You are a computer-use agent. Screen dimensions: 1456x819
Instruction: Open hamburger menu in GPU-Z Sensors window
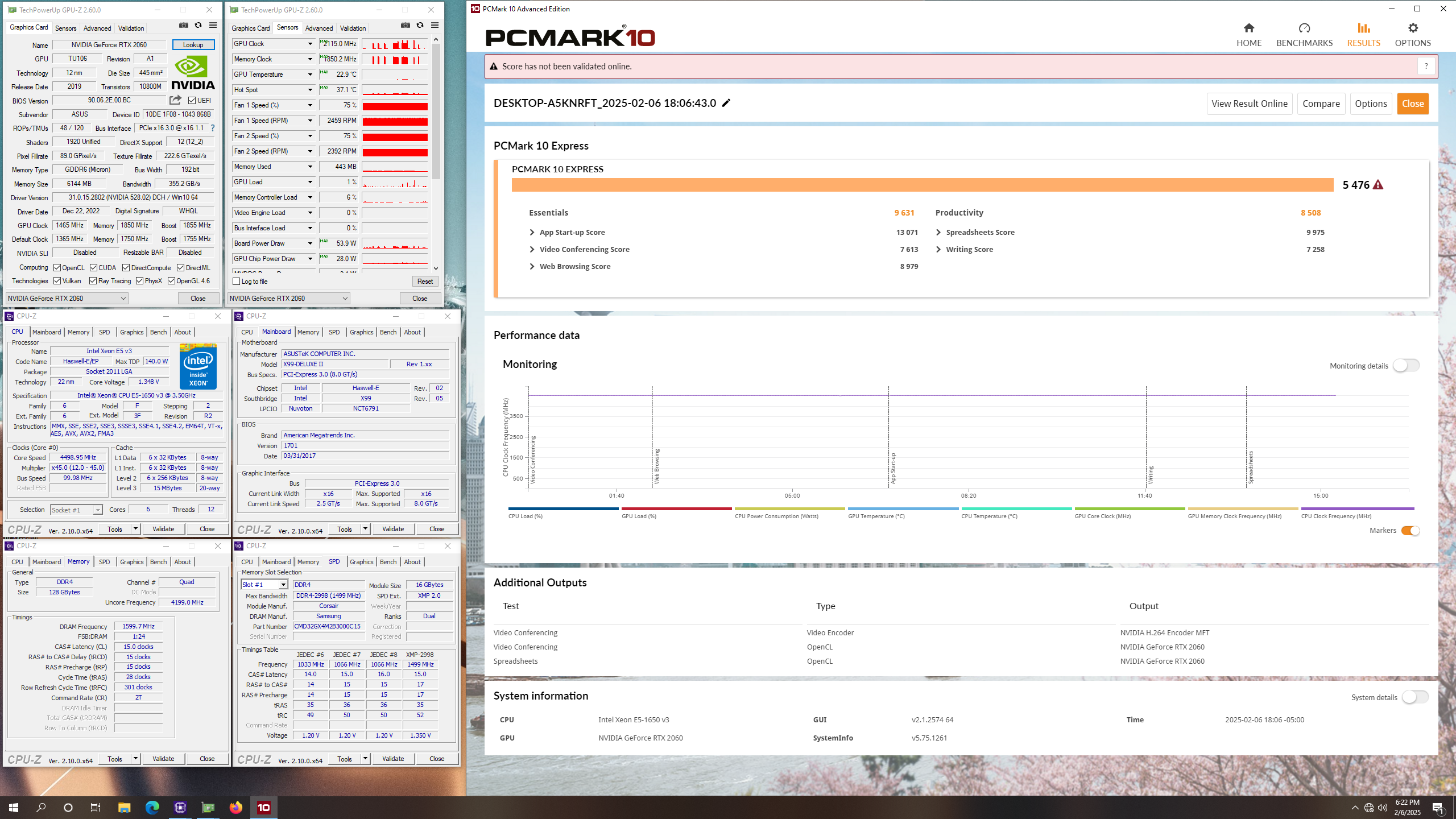(435, 26)
